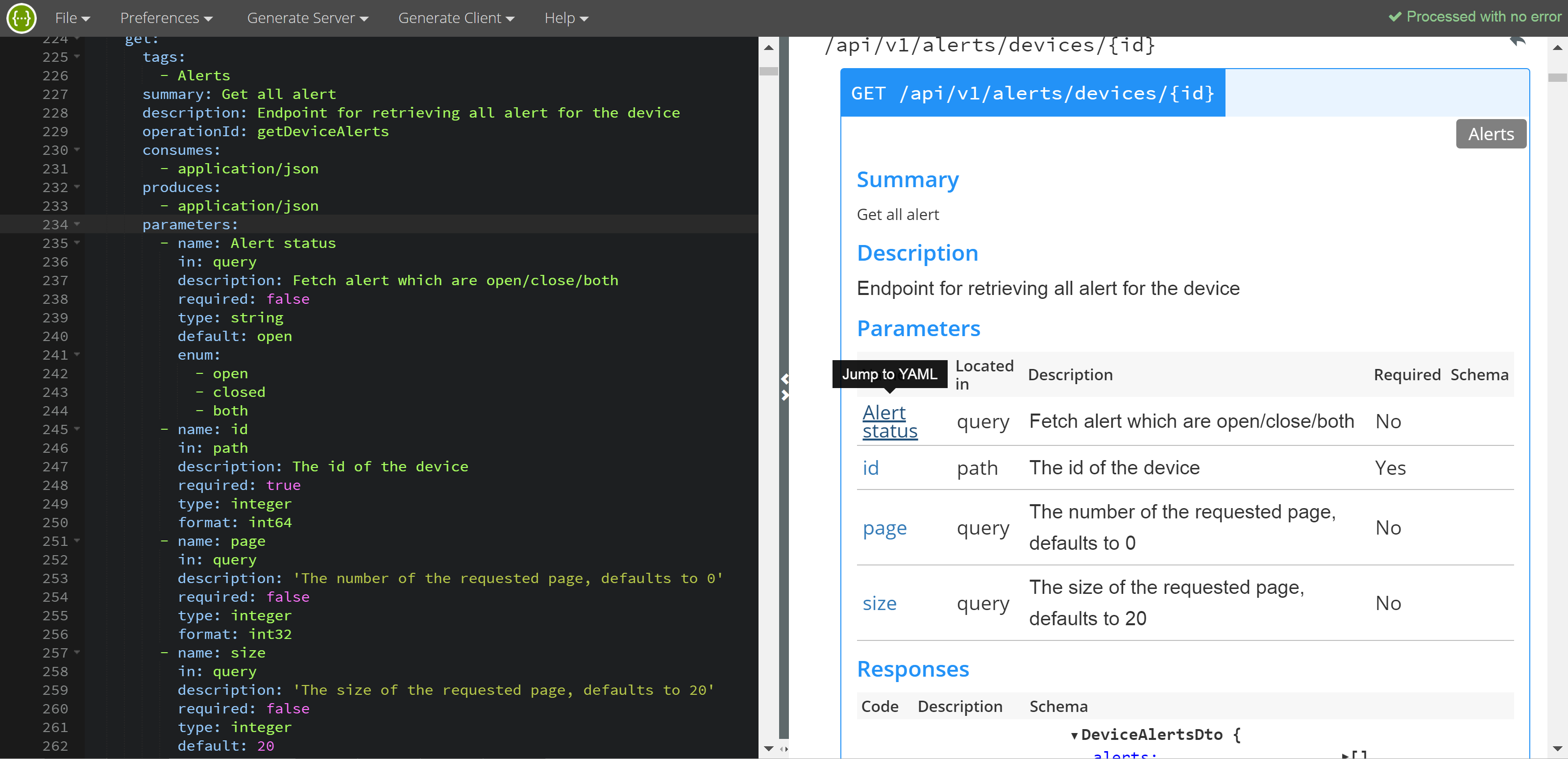1568x759 pixels.
Task: Click the editor scrollbar down arrow
Action: coord(768,749)
